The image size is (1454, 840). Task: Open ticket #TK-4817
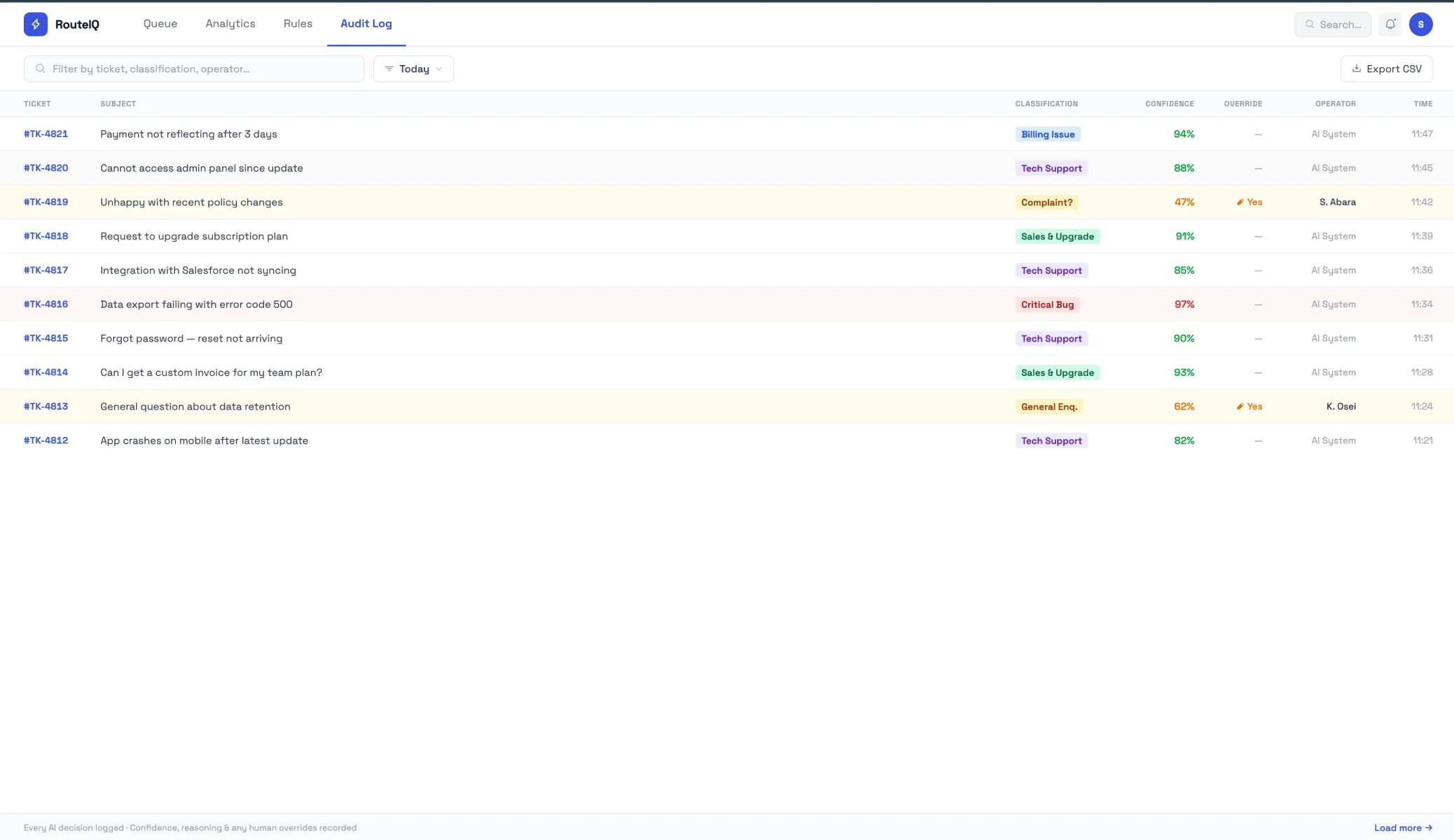pyautogui.click(x=46, y=270)
